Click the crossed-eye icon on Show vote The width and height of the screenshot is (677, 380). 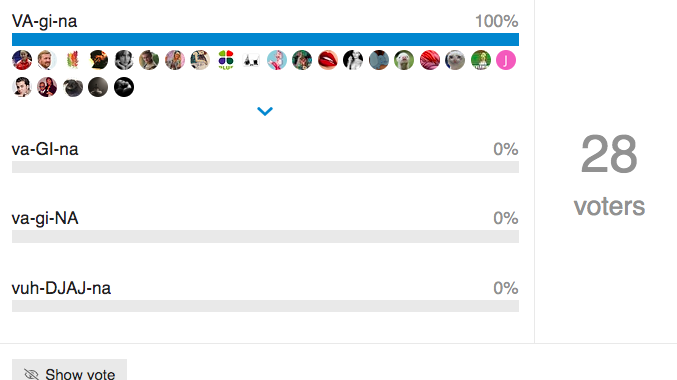click(x=32, y=374)
